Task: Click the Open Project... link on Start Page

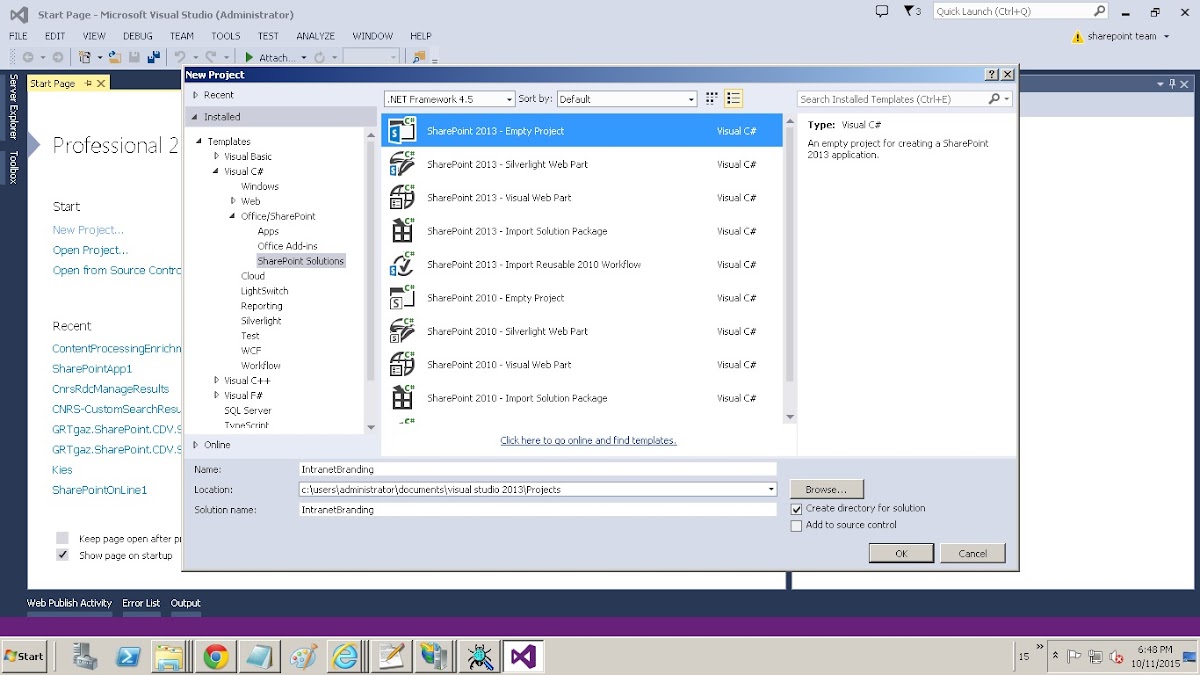Action: coord(90,250)
